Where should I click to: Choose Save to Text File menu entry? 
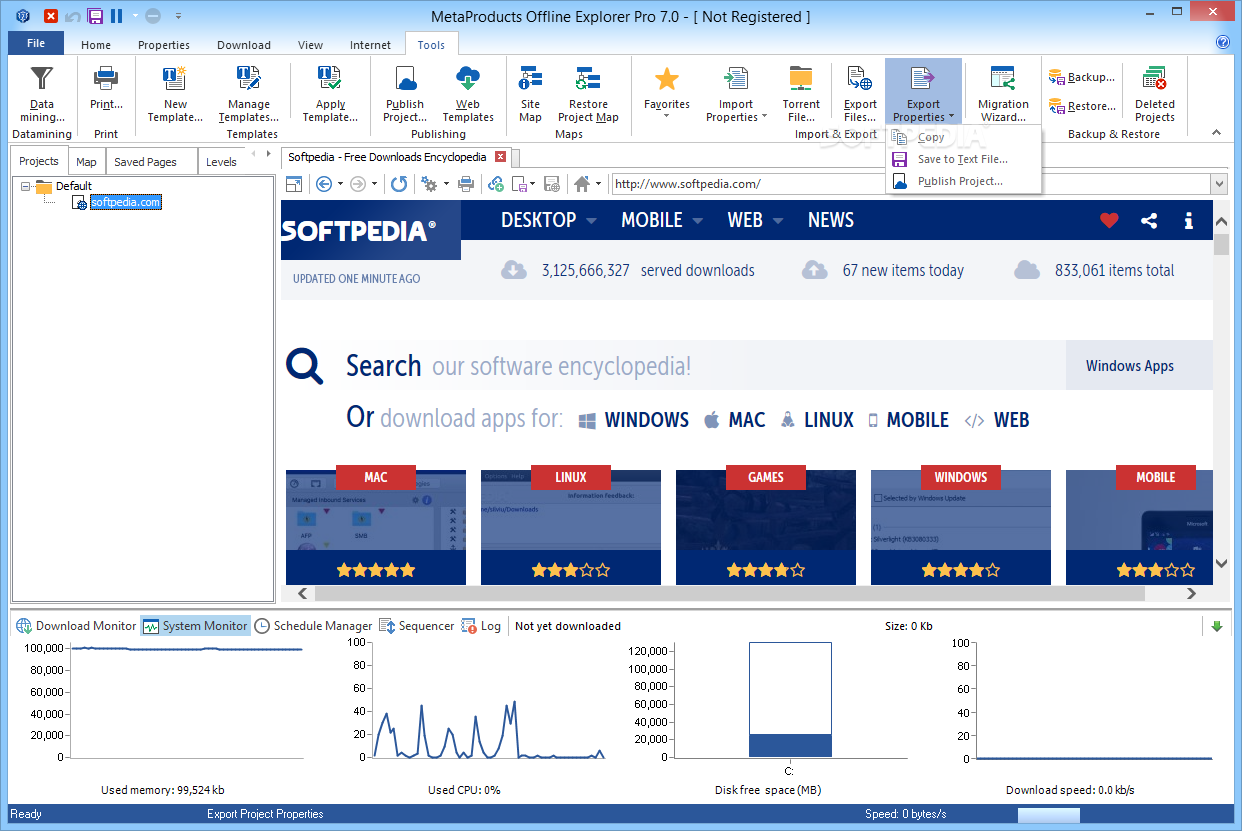pos(963,159)
